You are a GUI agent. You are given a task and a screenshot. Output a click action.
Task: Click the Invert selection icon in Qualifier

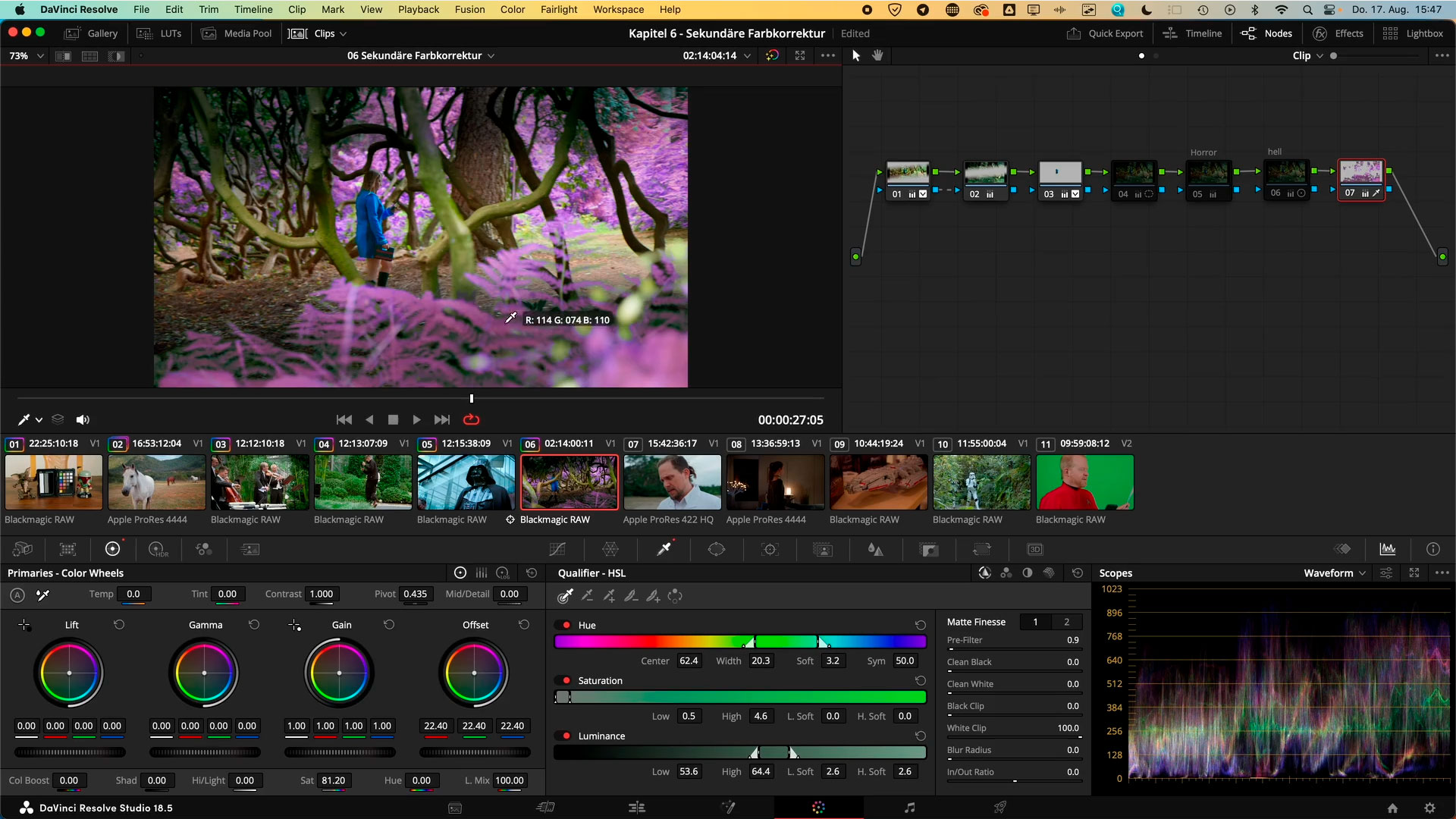click(x=675, y=596)
